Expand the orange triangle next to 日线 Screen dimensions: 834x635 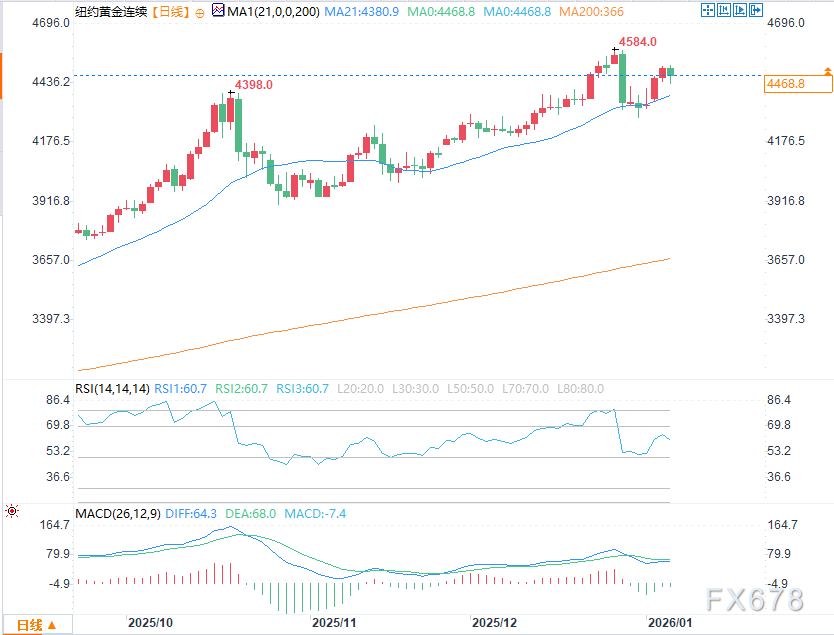pyautogui.click(x=54, y=626)
